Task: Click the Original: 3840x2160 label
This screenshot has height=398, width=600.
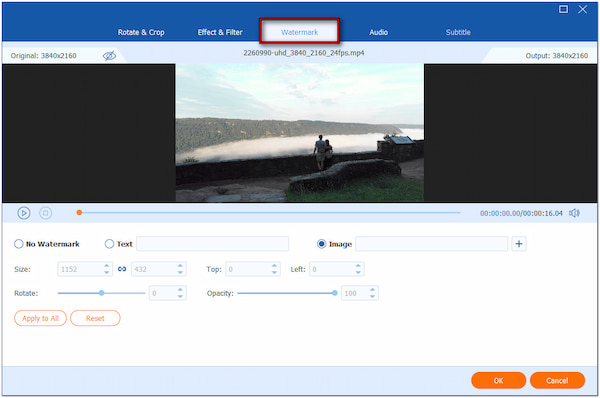Action: click(44, 56)
